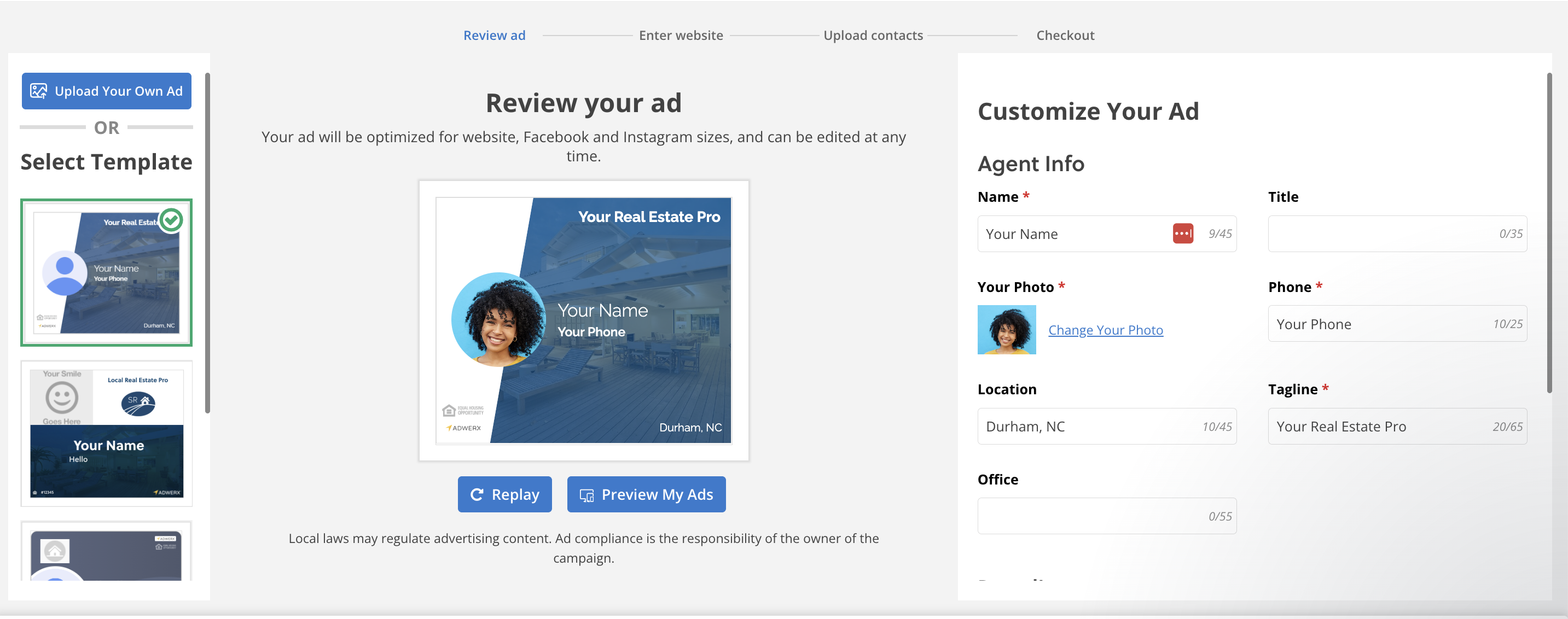
Task: Go to the Enter website step
Action: [681, 36]
